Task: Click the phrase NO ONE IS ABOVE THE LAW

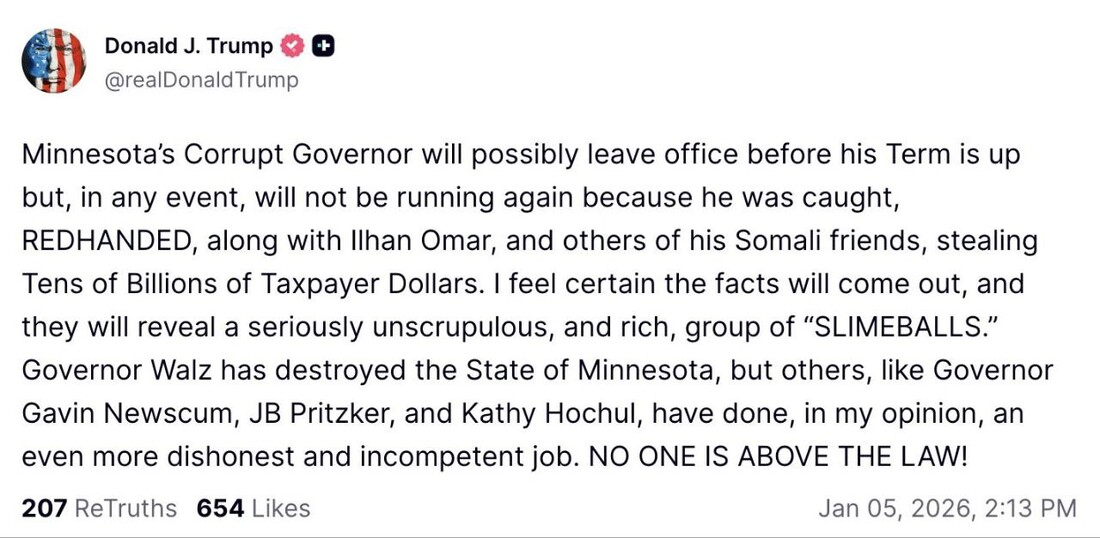Action: (x=778, y=455)
